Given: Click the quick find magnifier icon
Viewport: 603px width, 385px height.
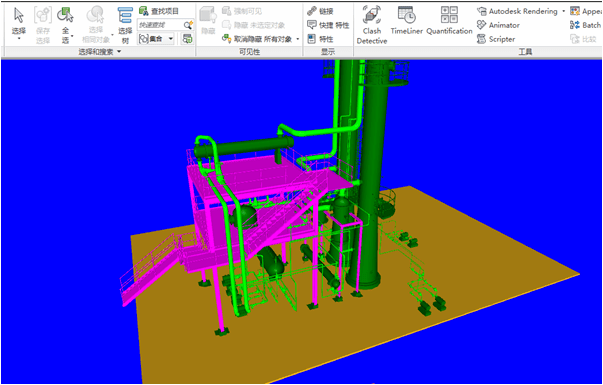Looking at the screenshot, I should [x=188, y=25].
